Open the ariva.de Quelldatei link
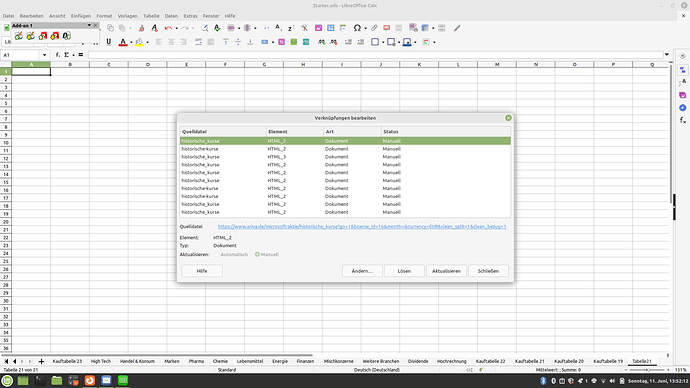The width and height of the screenshot is (690, 388). pyautogui.click(x=362, y=227)
